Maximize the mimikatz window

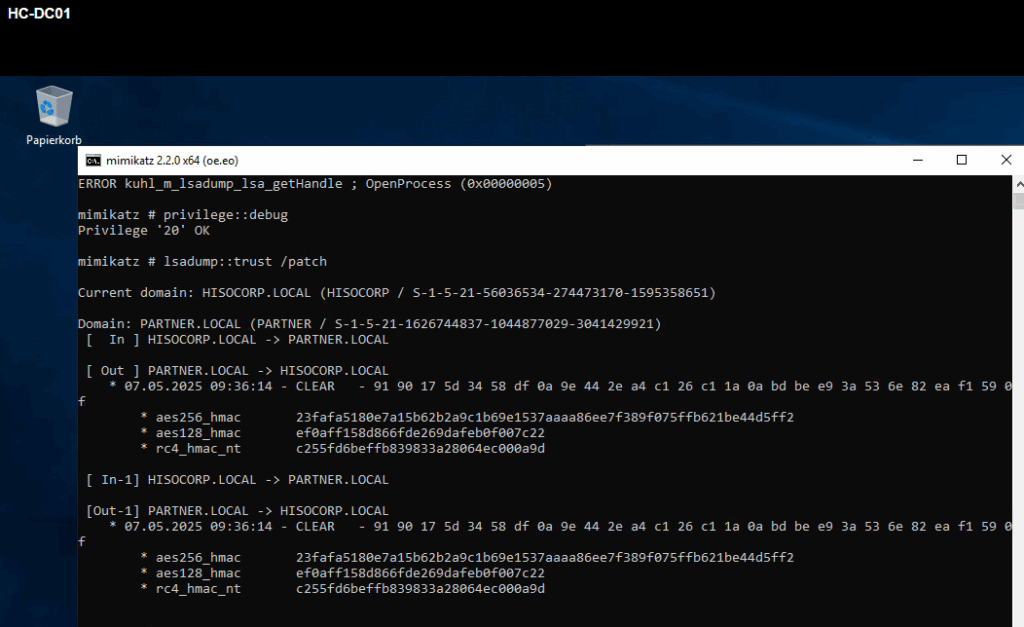(961, 160)
